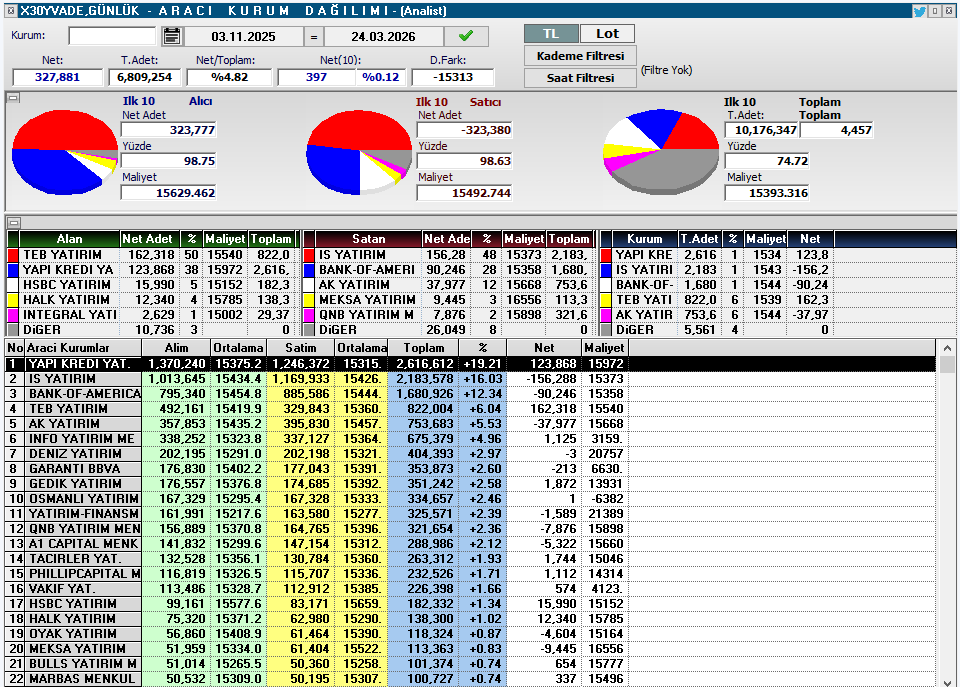Click the Kurum input field
Image resolution: width=960 pixels, height=687 pixels.
coord(112,37)
